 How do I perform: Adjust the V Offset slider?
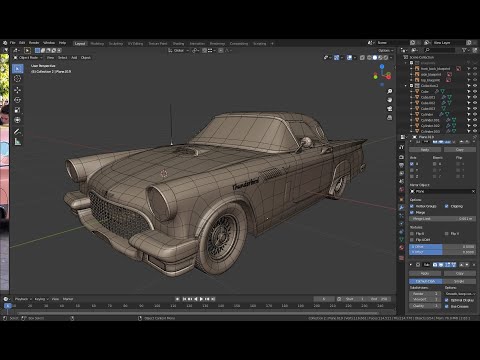click(x=442, y=252)
